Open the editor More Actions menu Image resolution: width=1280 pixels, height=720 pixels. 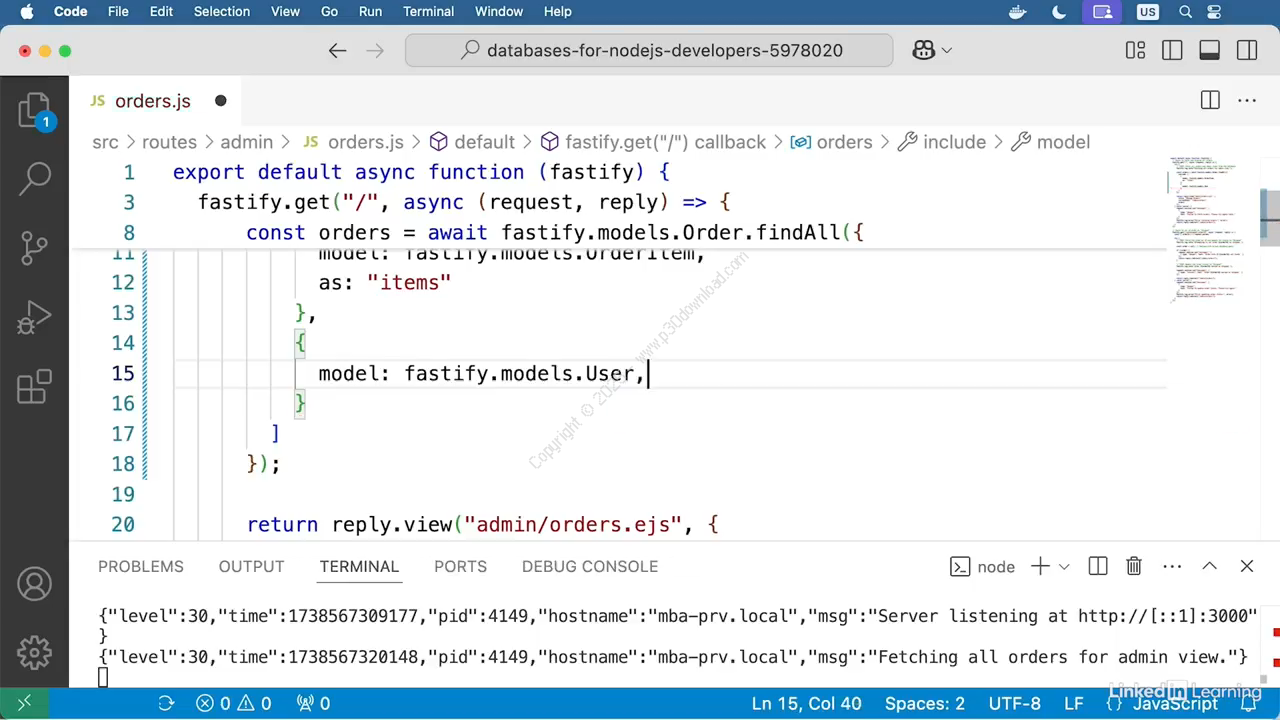coord(1247,100)
